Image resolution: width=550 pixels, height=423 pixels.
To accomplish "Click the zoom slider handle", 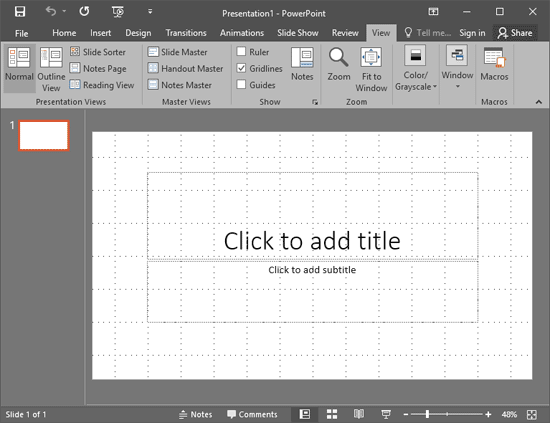I will 427,415.
